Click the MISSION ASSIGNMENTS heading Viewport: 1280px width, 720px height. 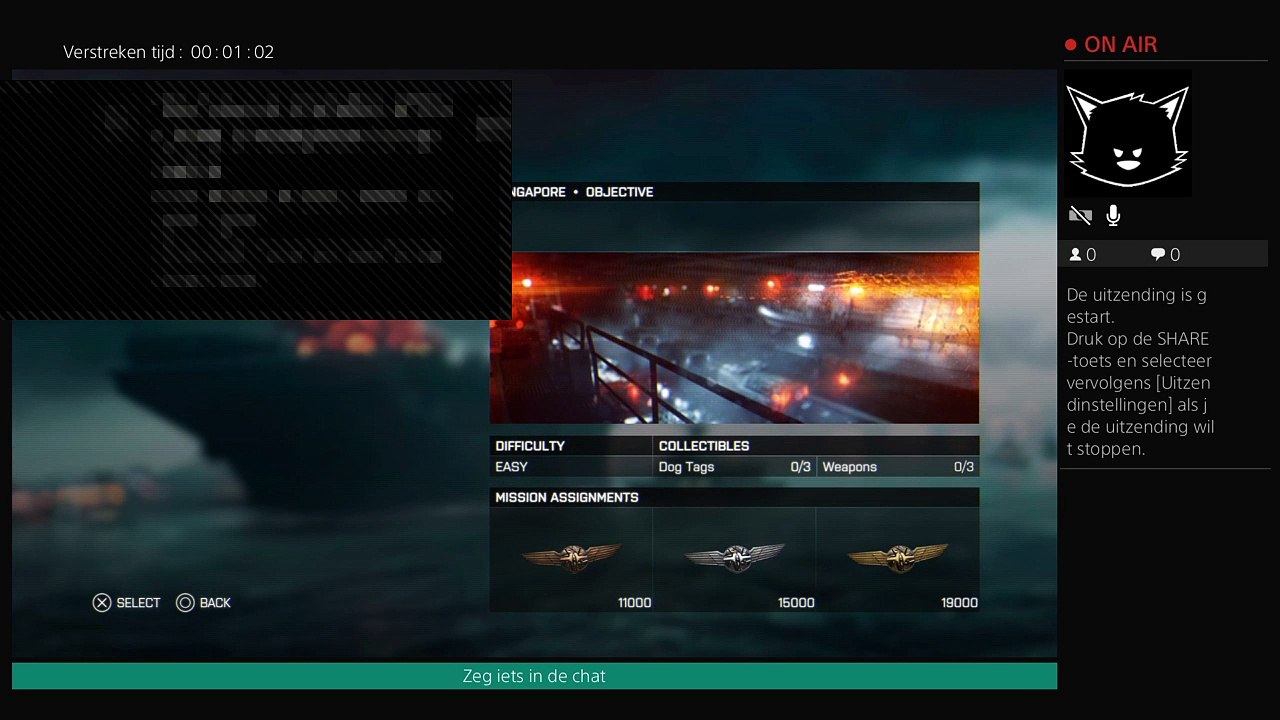(x=567, y=497)
